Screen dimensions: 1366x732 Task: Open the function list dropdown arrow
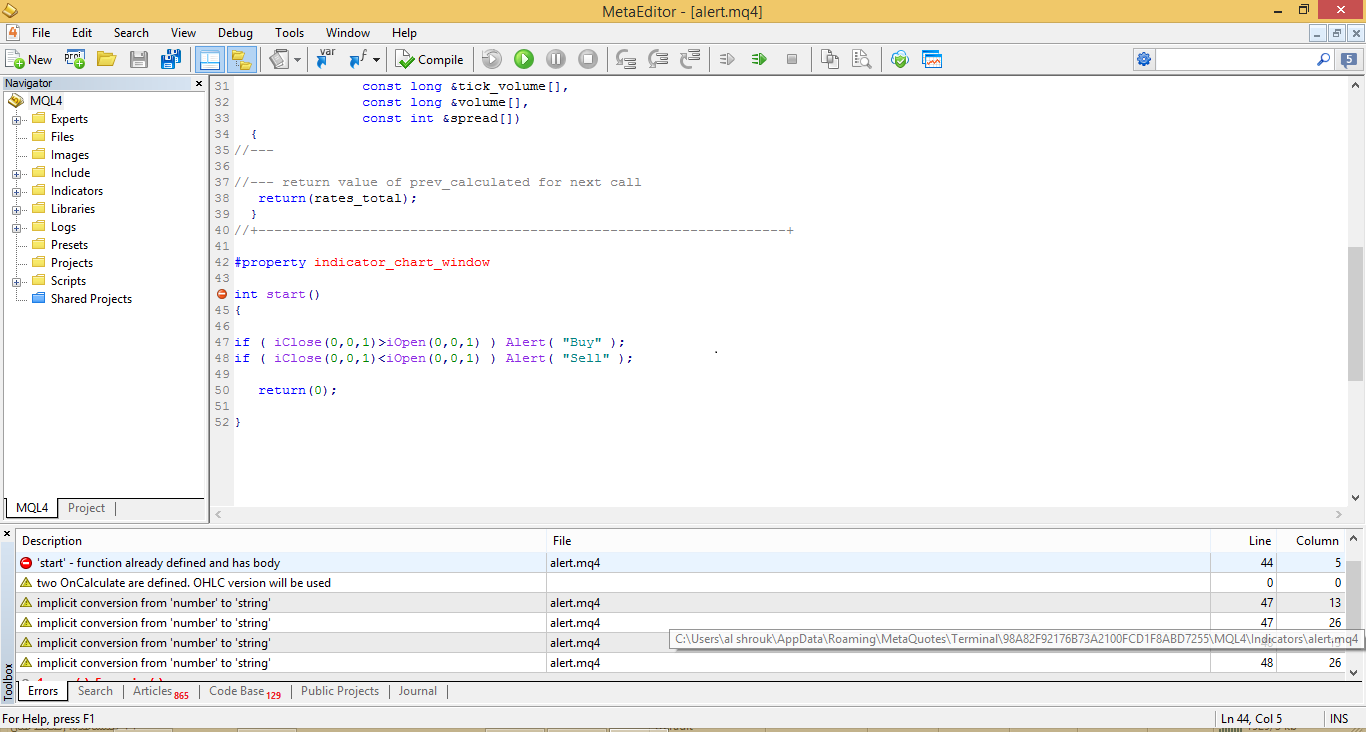click(376, 60)
